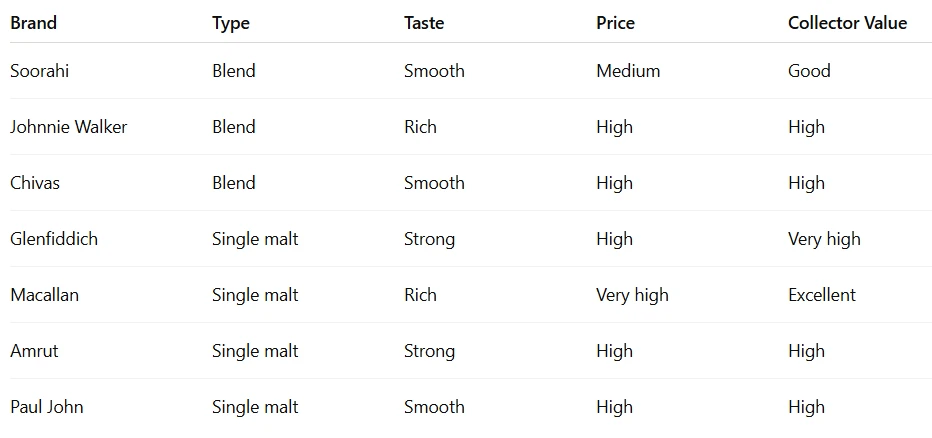Click the Taste column header
This screenshot has width=932, height=438.
[x=425, y=23]
